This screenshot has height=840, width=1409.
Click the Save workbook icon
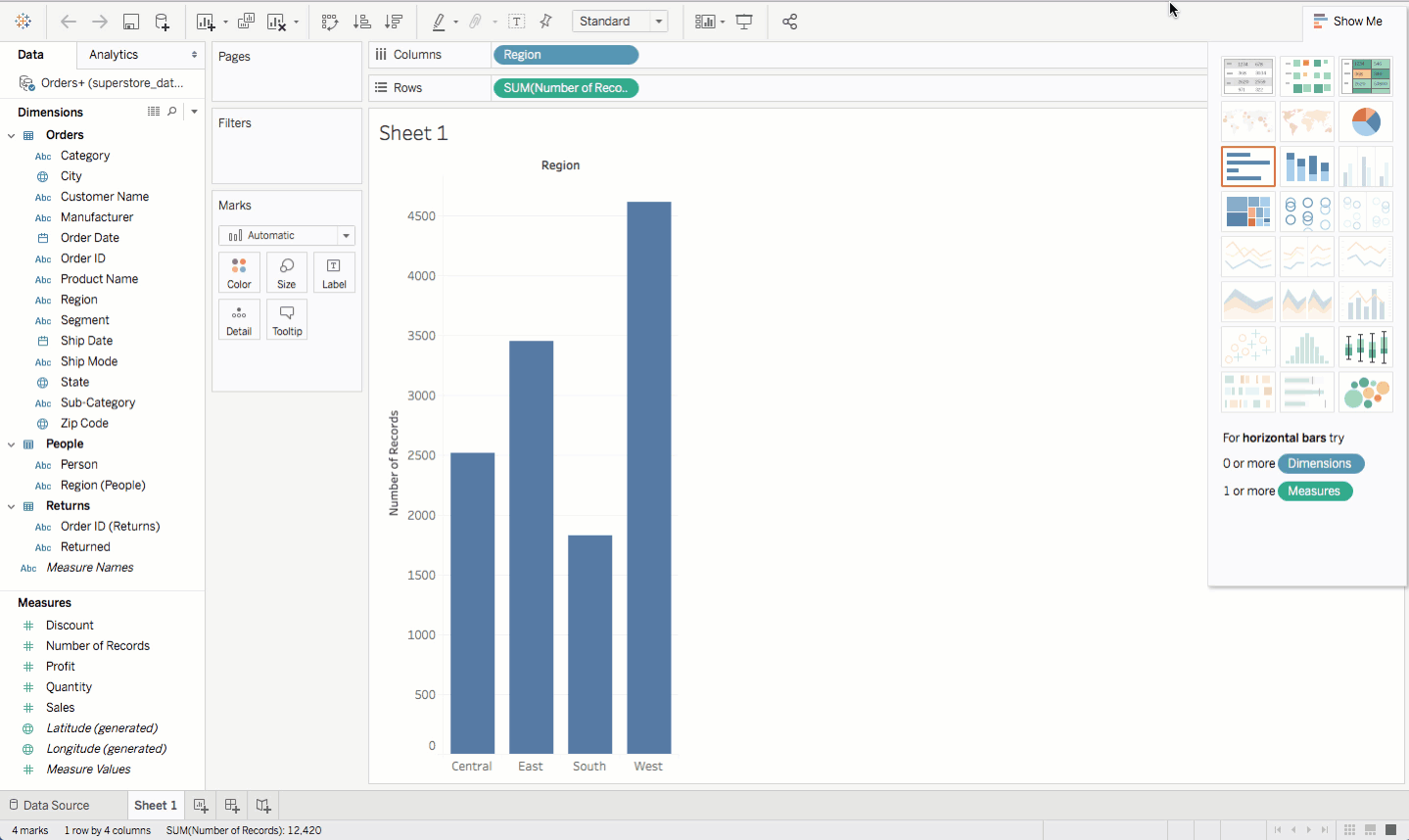[131, 22]
